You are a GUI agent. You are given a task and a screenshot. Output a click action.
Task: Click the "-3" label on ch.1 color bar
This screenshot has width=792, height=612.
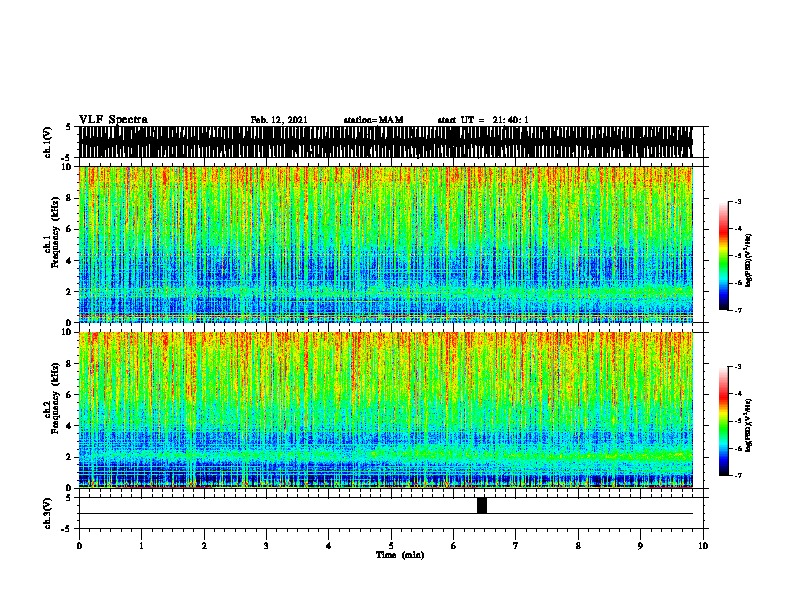[738, 201]
